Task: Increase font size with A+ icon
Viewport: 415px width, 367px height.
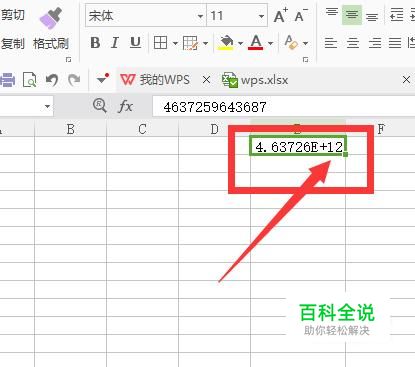Action: tap(281, 15)
